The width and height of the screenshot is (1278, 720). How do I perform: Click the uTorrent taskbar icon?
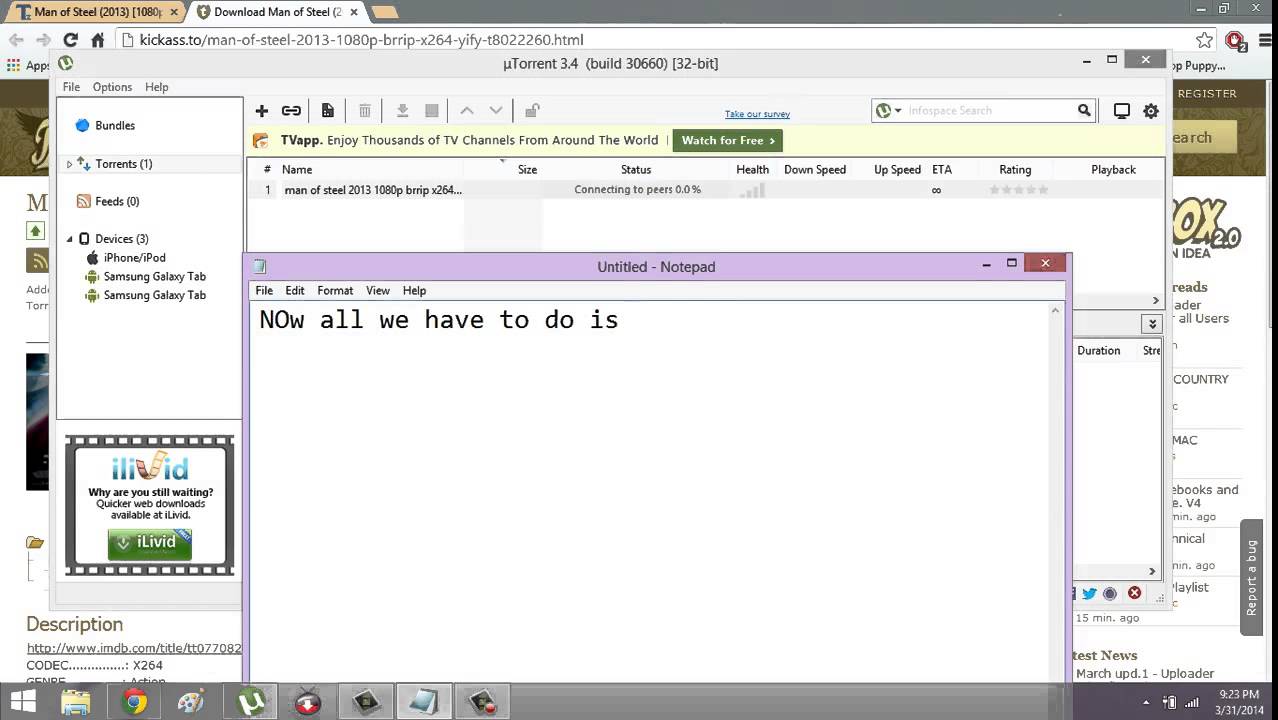click(x=250, y=702)
